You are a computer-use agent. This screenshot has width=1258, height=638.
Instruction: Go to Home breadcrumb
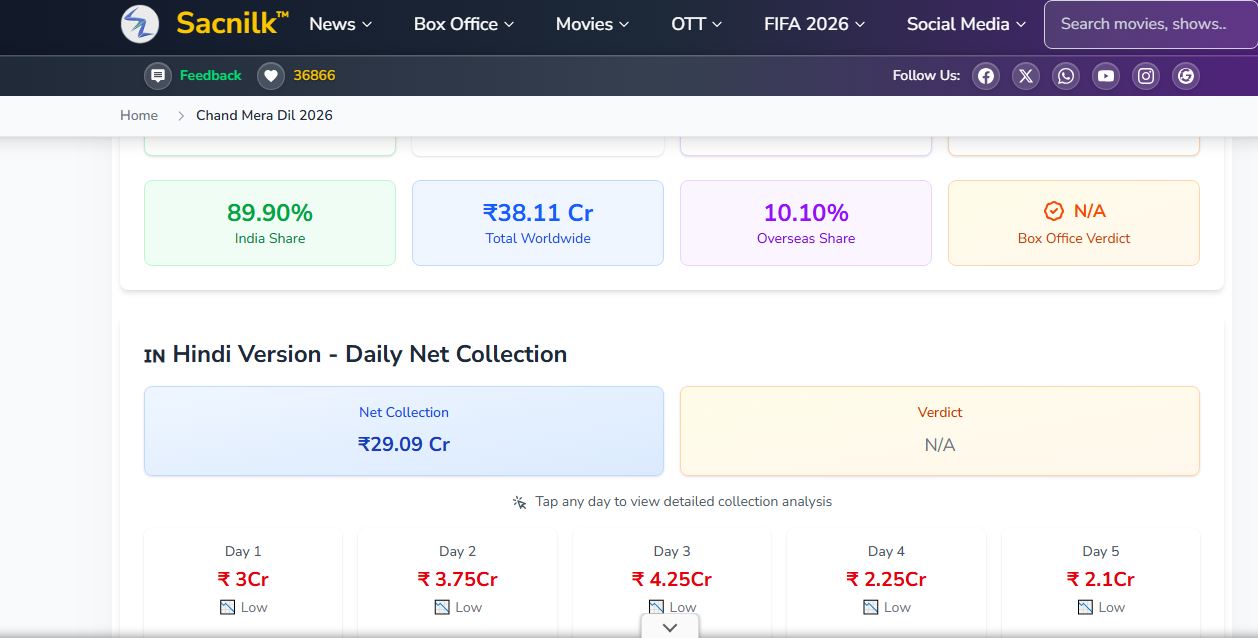(139, 115)
